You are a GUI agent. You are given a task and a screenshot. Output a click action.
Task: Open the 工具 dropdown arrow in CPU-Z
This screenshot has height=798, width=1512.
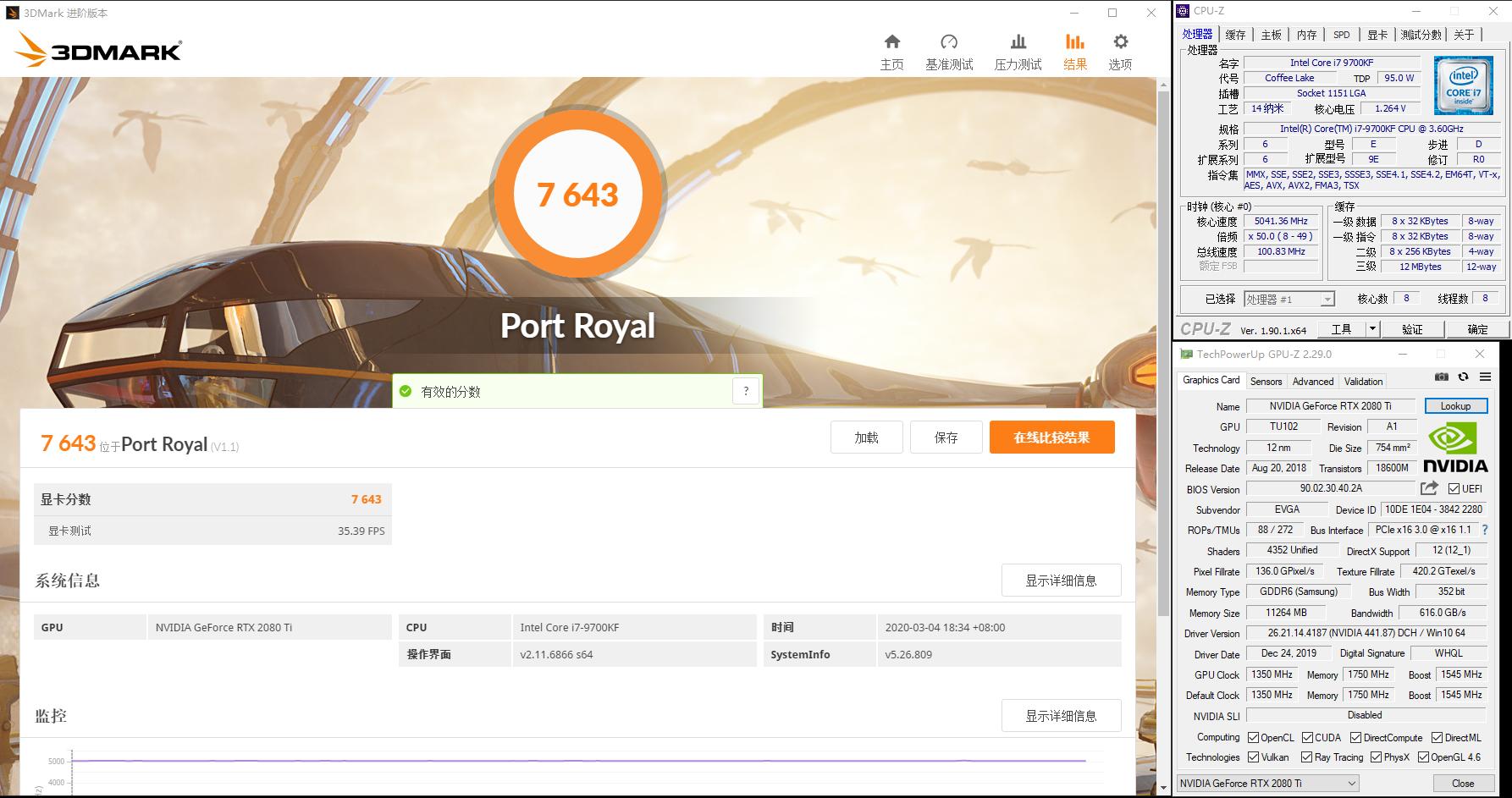(x=1372, y=329)
